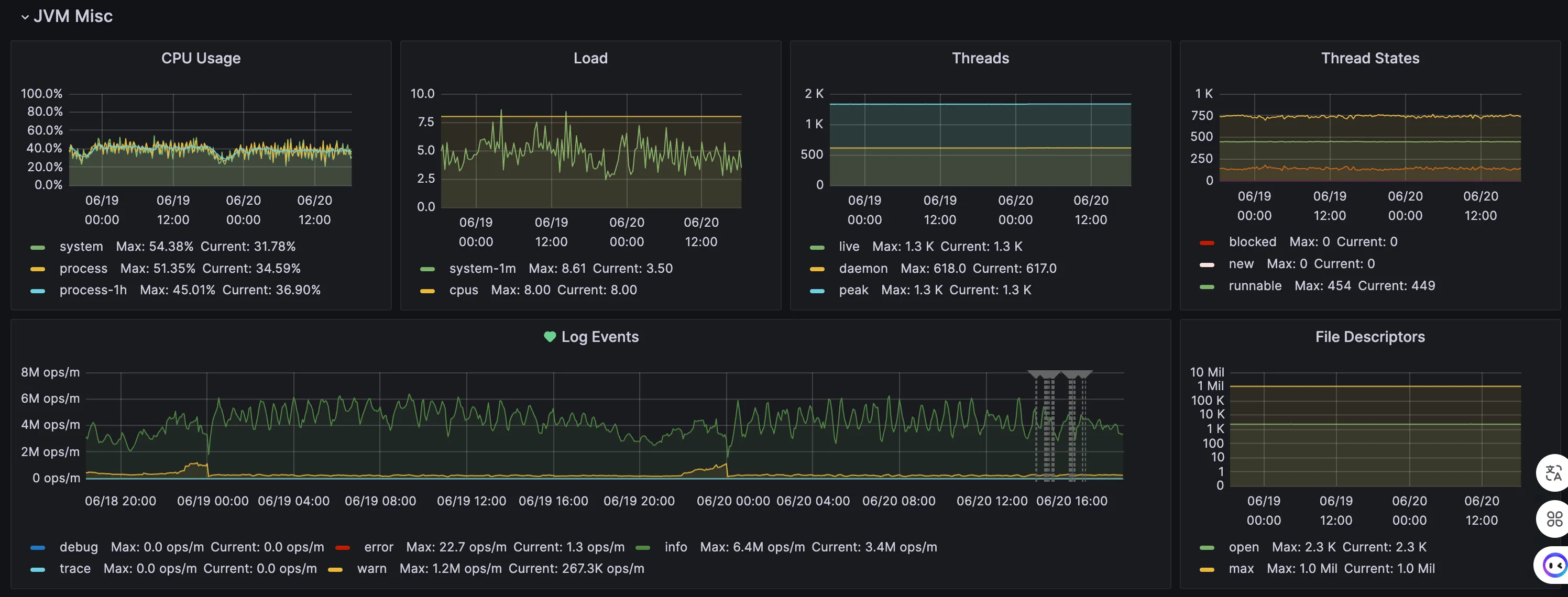Toggle the system series in CPU Usage legend
Screen dimensions: 1568x597
point(81,247)
